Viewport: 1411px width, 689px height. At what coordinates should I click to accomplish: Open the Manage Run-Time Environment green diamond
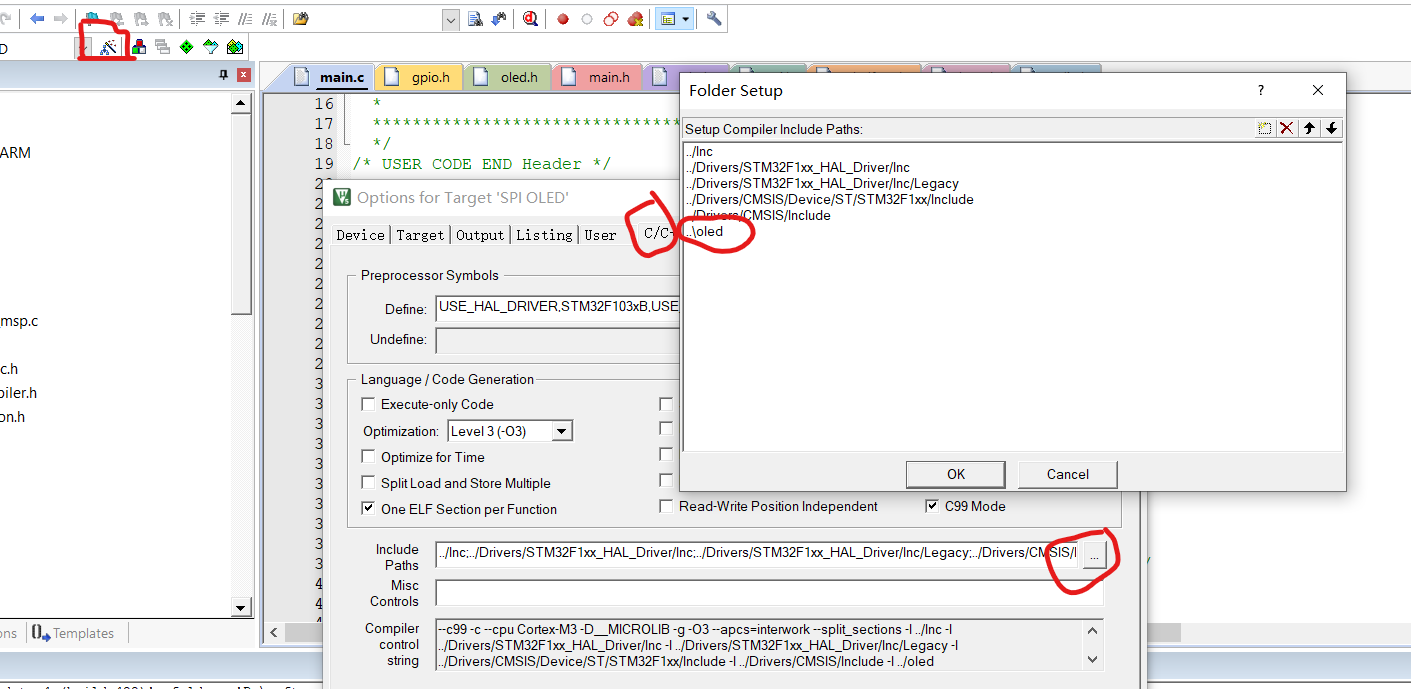(x=186, y=47)
